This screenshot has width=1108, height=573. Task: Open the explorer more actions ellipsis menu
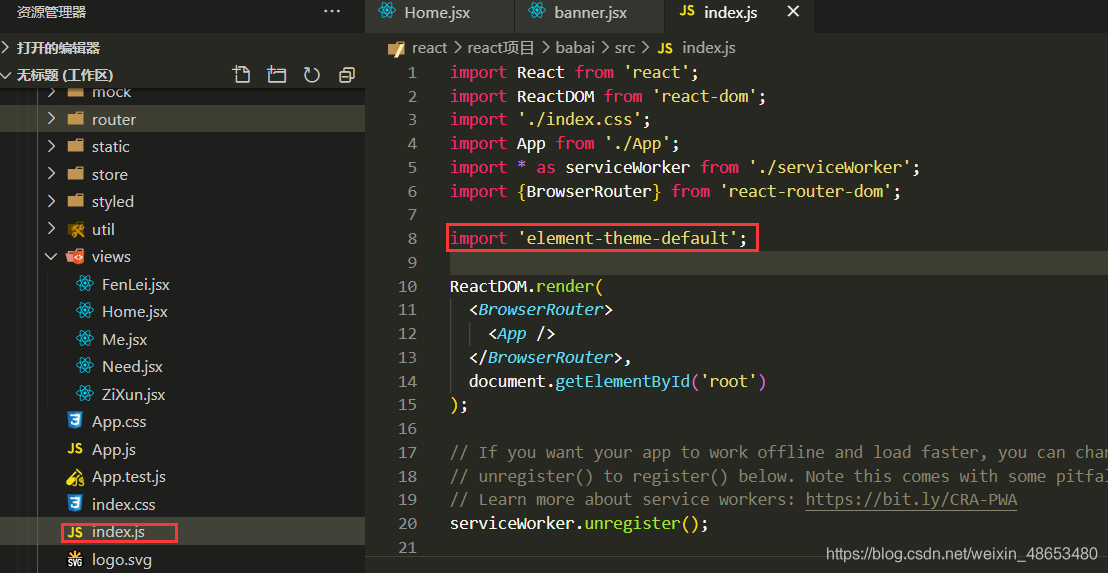332,11
